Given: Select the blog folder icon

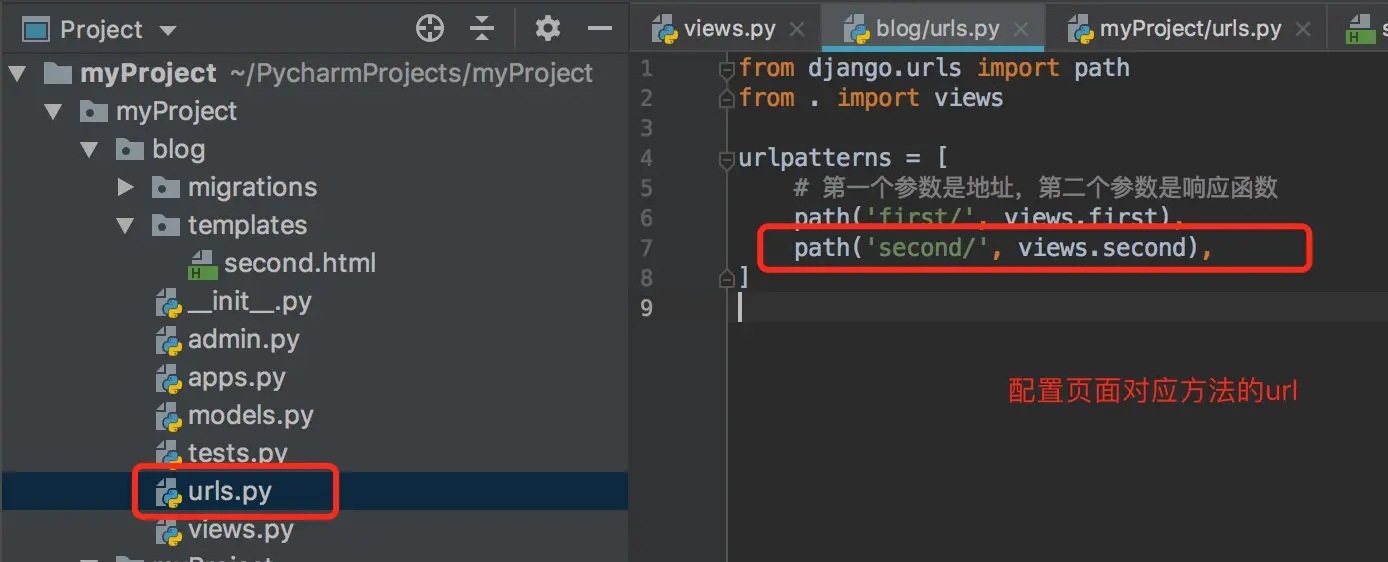Looking at the screenshot, I should tap(130, 150).
